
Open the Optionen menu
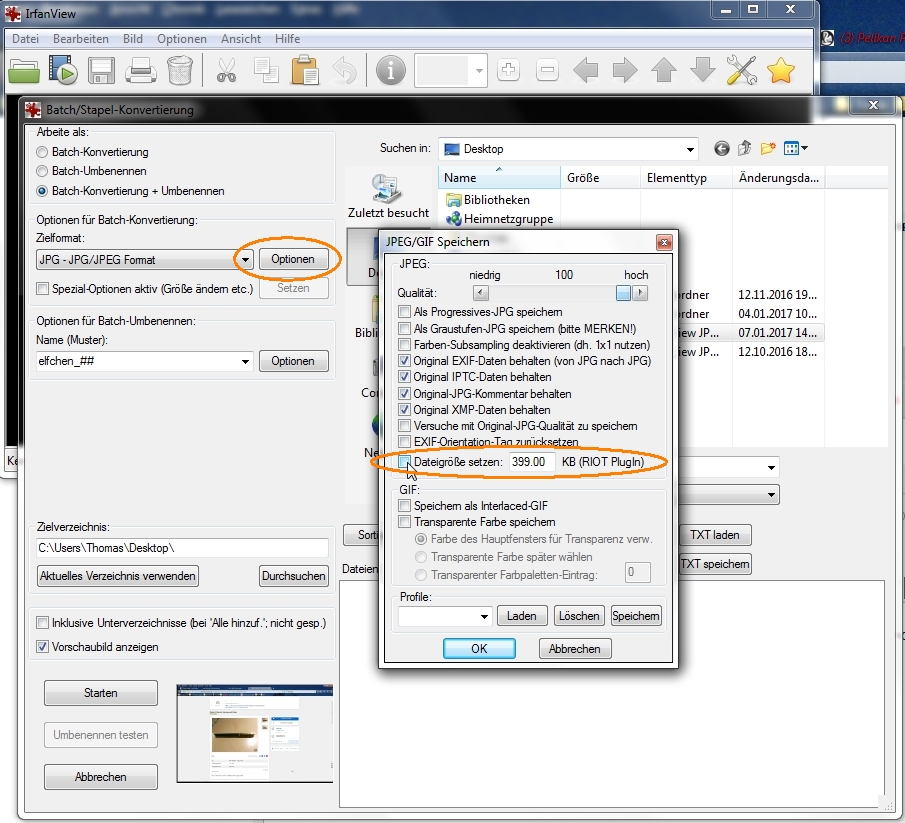pyautogui.click(x=182, y=39)
